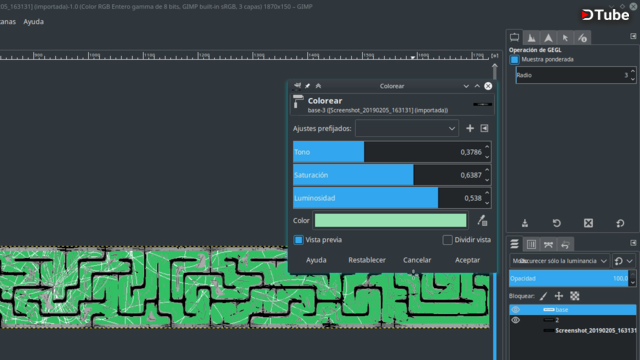Open presets menu icon beside plus

click(484, 128)
